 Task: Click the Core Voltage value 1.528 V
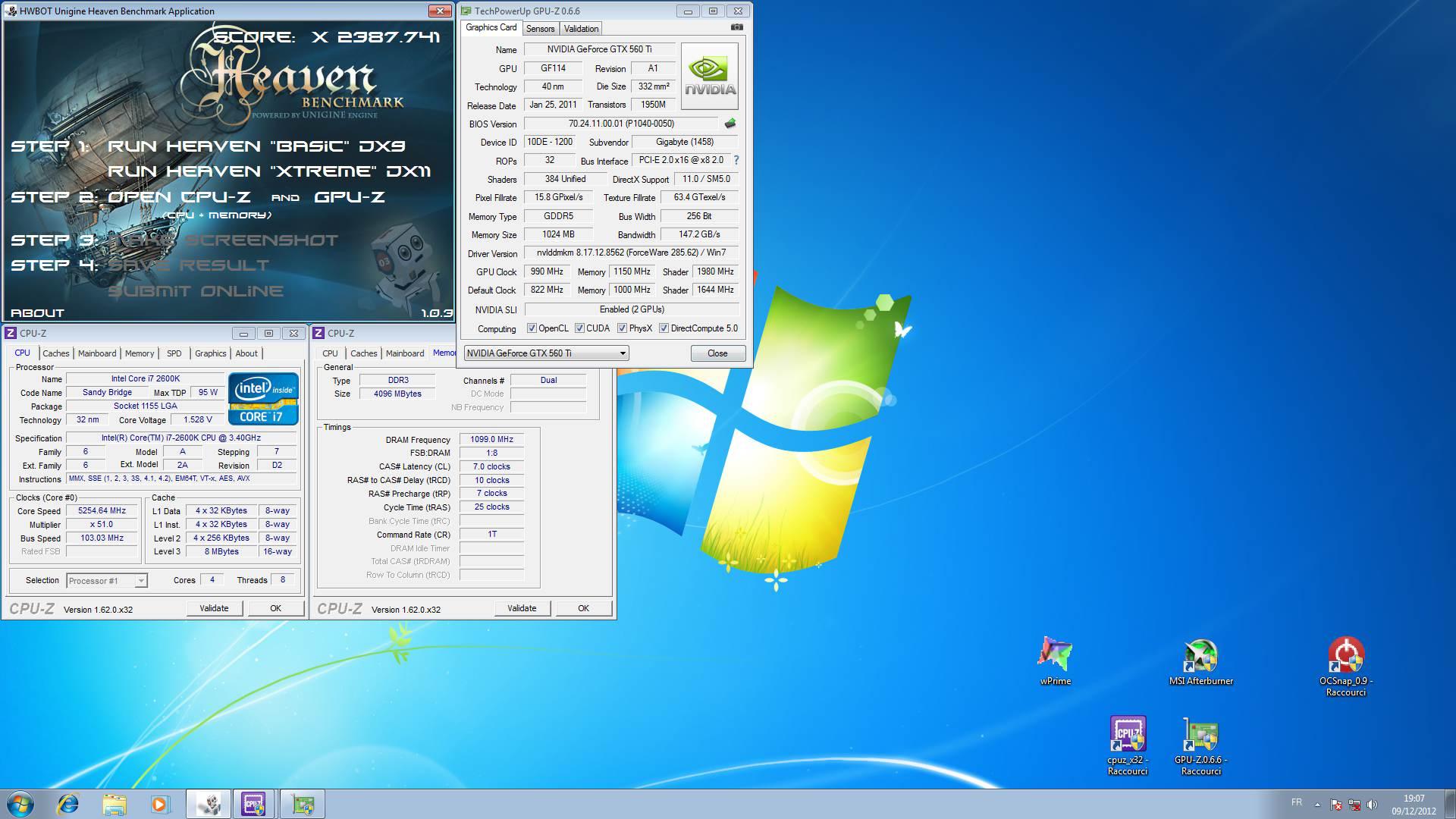click(198, 420)
